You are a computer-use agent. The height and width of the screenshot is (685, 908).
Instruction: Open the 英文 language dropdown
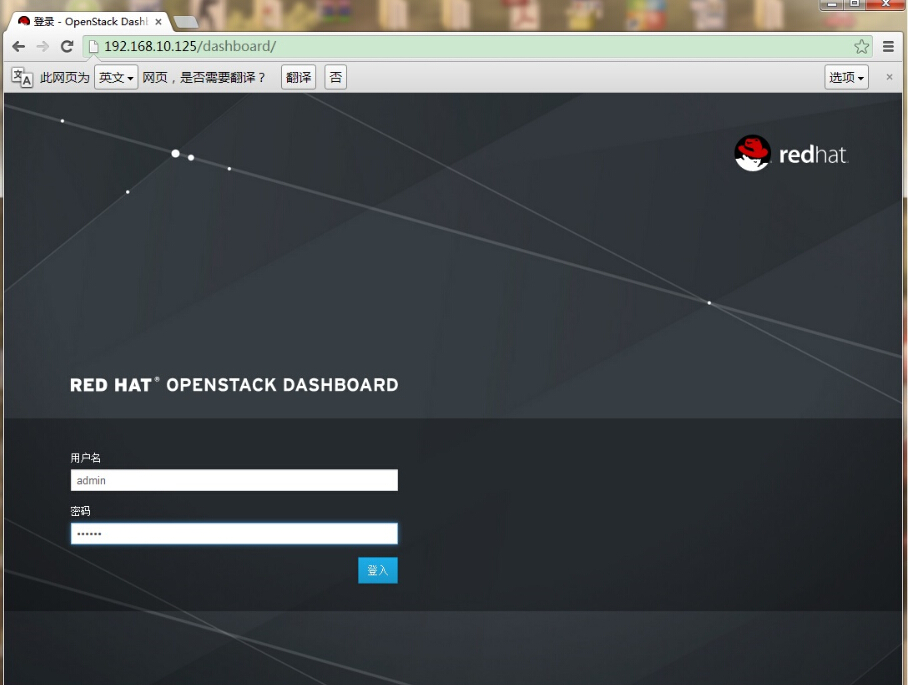tap(116, 77)
